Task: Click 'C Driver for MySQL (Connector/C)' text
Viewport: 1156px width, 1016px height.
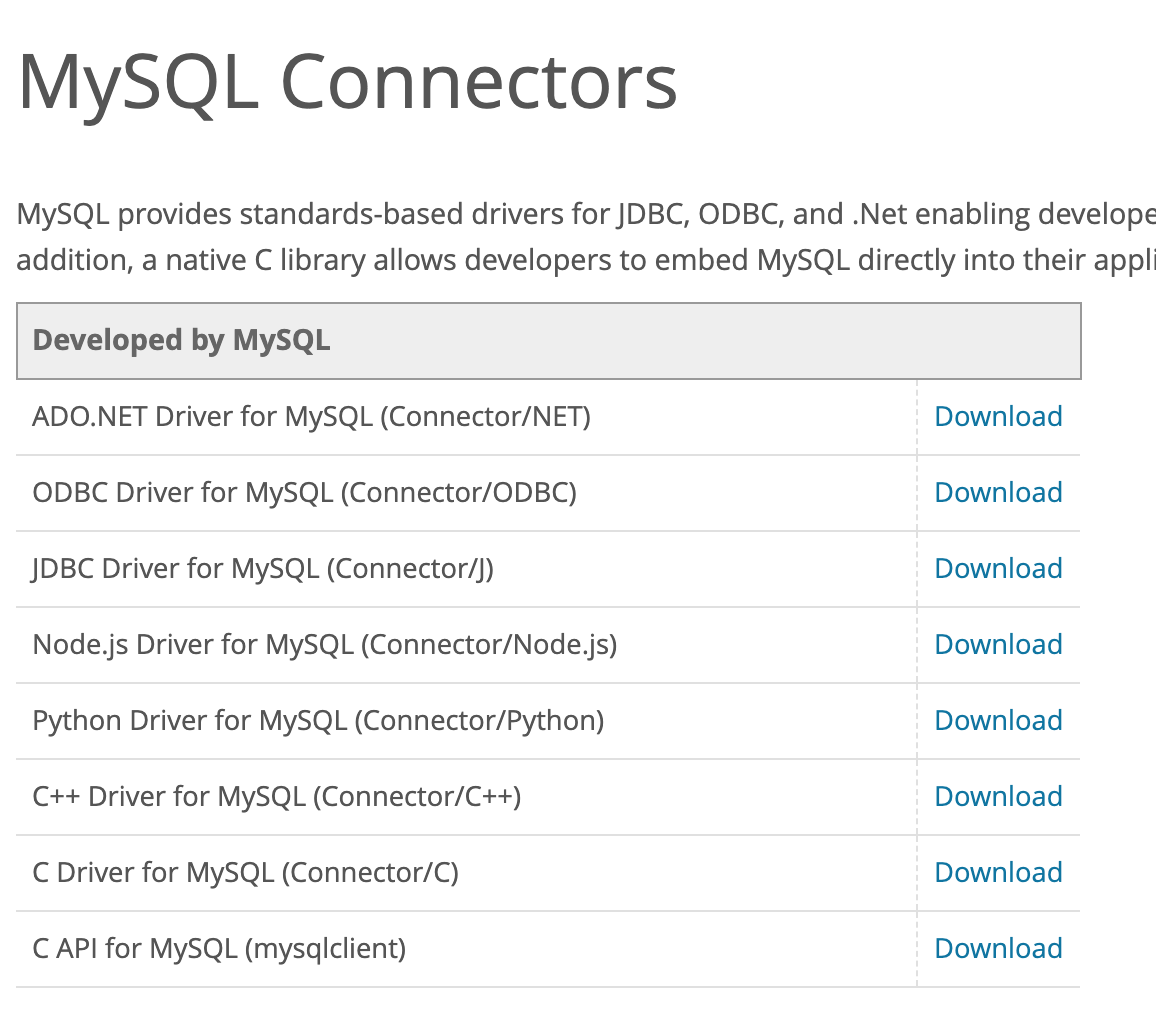Action: point(246,873)
